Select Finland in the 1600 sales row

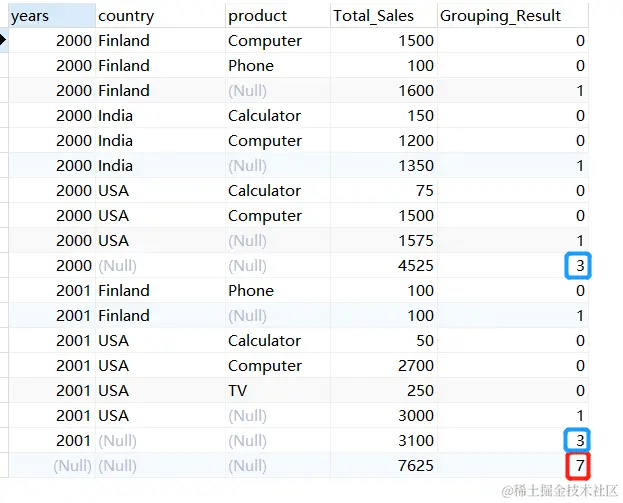161,91
